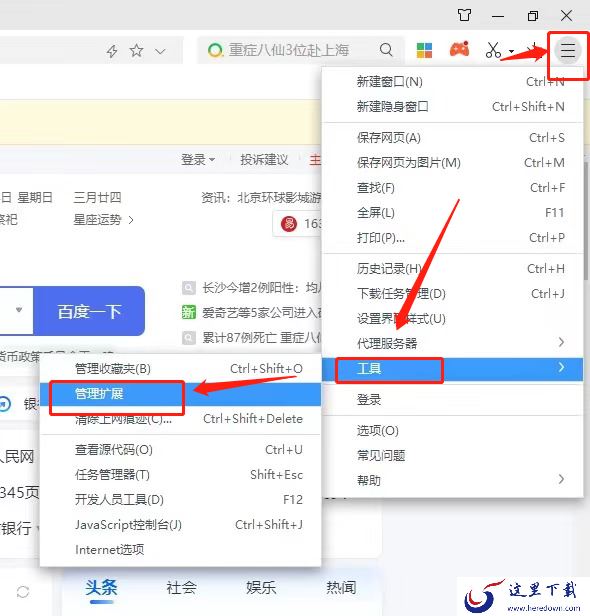Open the screenshot tool dropdown arrow
Screen dimensions: 590x616
511,51
